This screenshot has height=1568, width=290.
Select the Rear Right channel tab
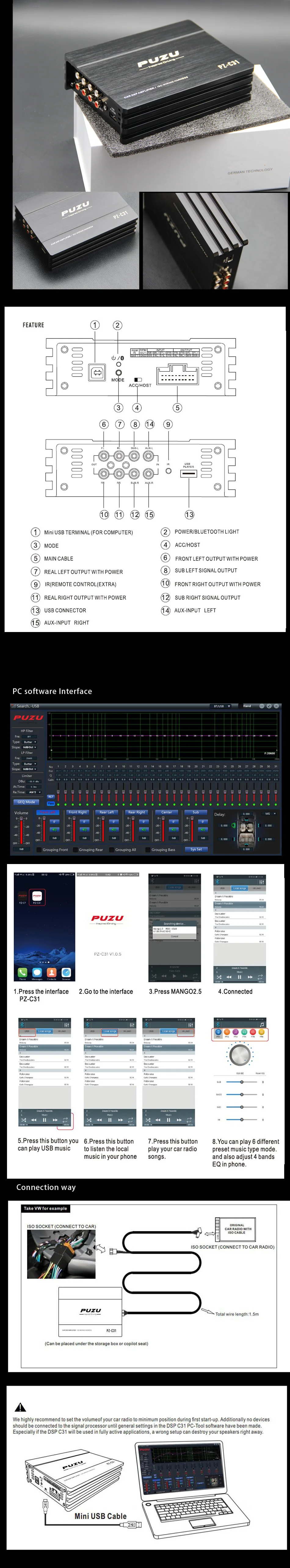[x=136, y=812]
